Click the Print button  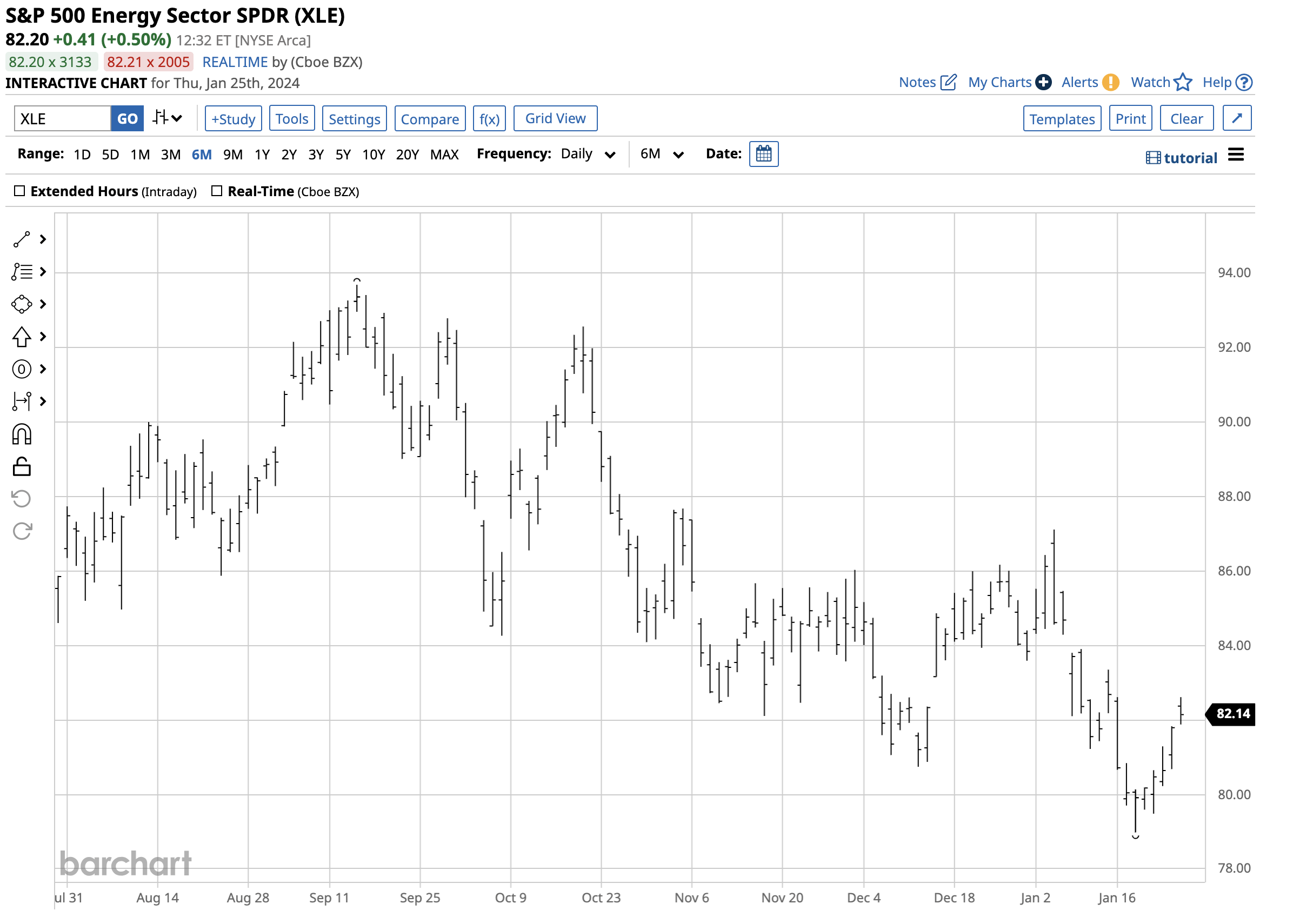coord(1130,118)
